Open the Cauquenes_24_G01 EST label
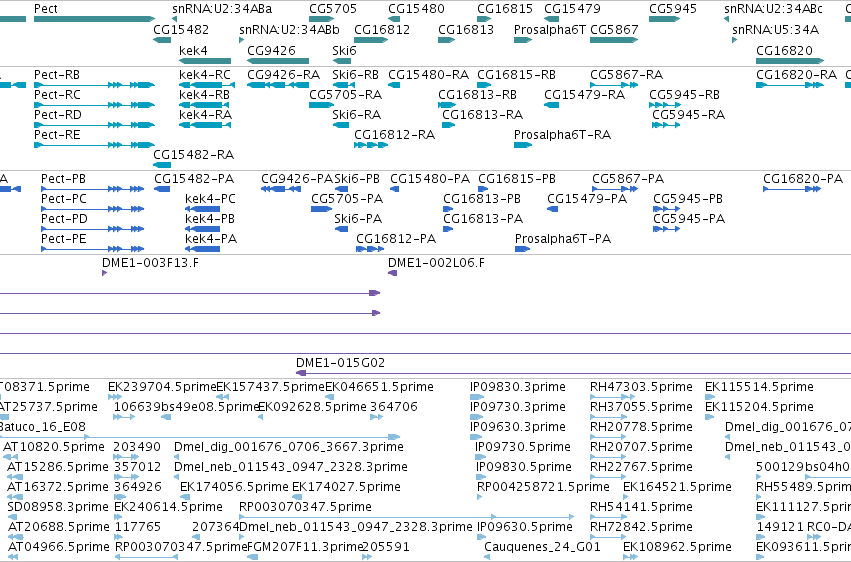Viewport: 851px width, 562px height. pos(542,547)
